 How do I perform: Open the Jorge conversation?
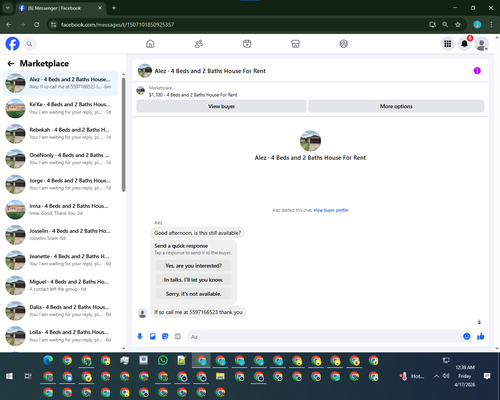pyautogui.click(x=60, y=184)
